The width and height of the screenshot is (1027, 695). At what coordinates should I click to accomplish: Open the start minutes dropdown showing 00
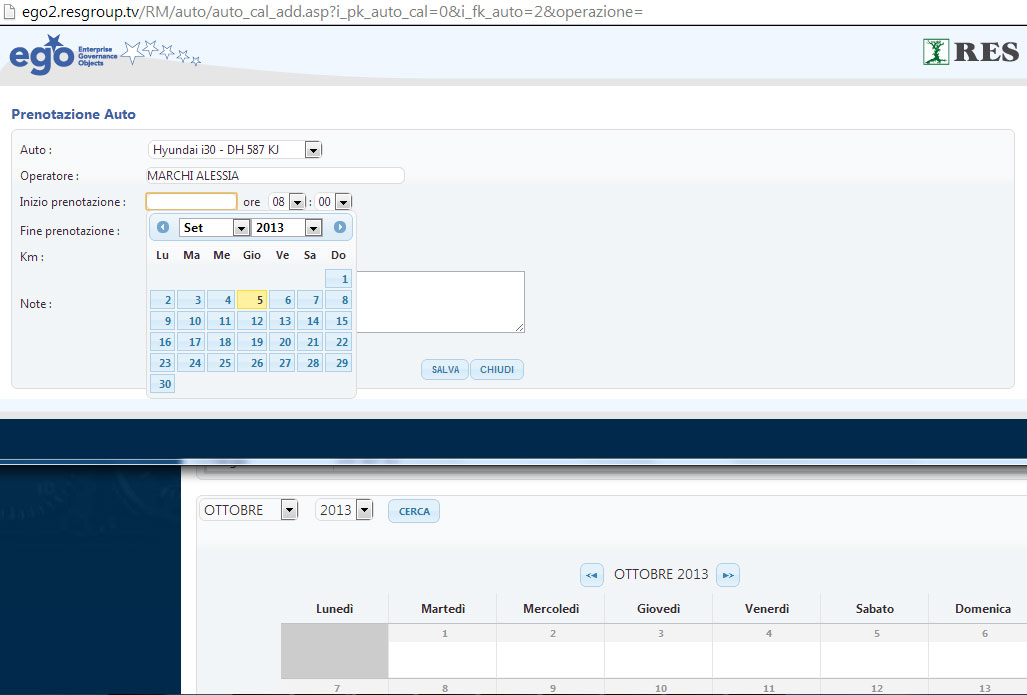tap(333, 202)
